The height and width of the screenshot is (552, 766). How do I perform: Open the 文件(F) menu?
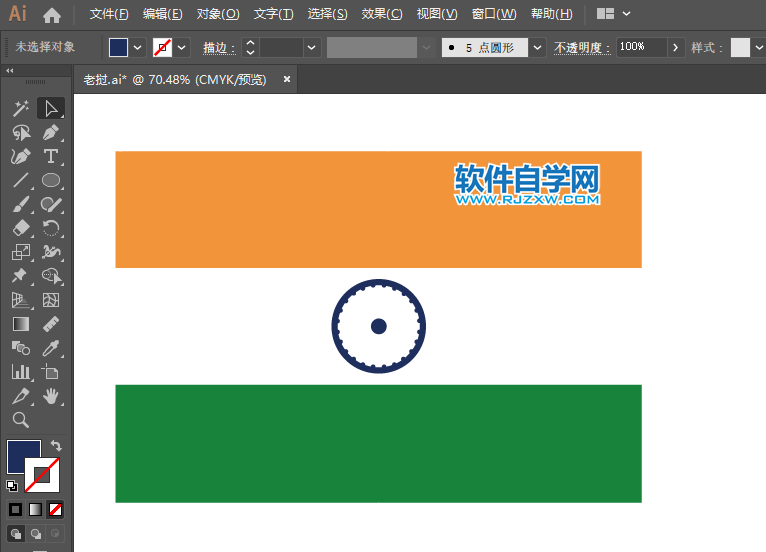click(109, 14)
